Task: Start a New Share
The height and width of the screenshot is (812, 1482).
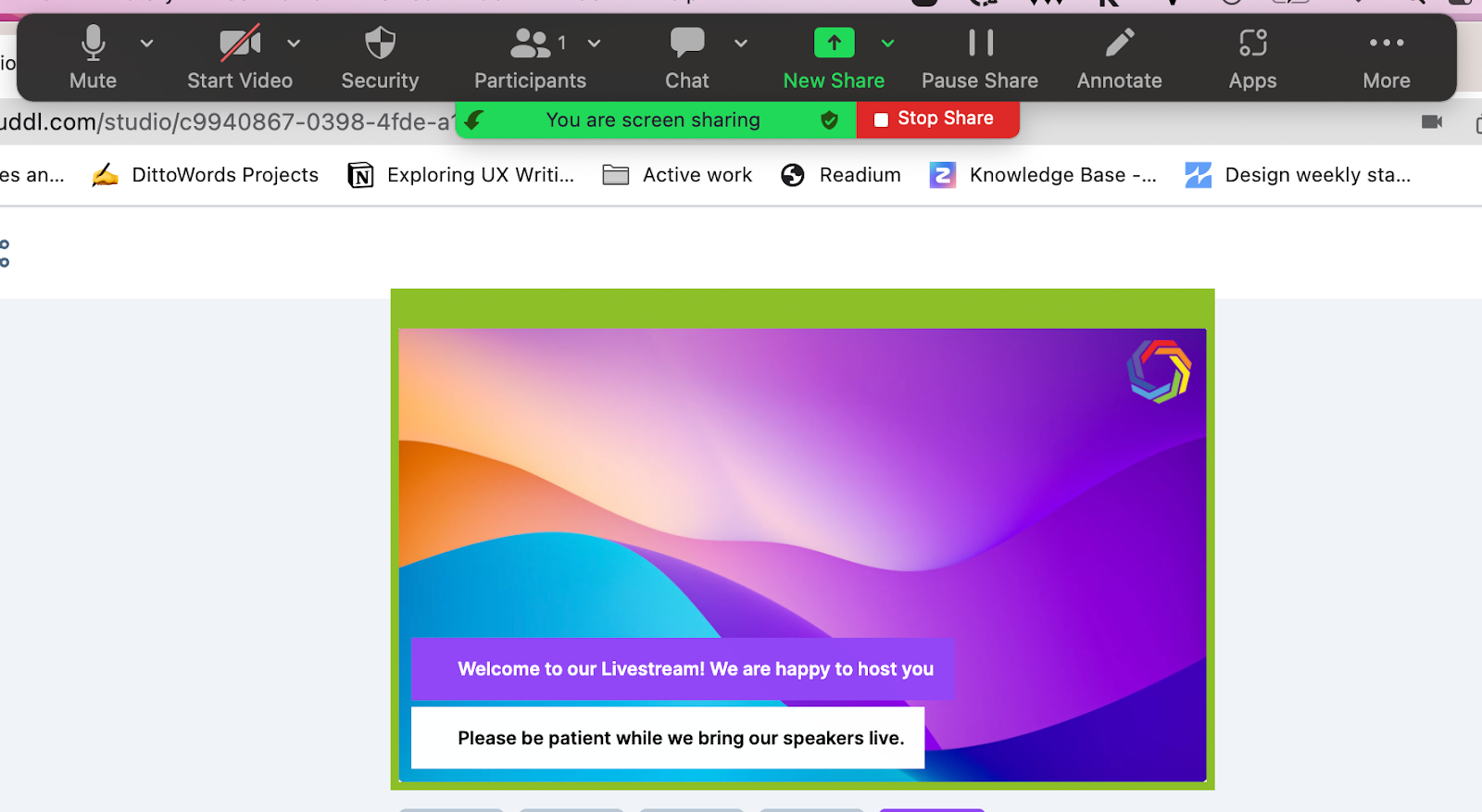Action: point(834,57)
